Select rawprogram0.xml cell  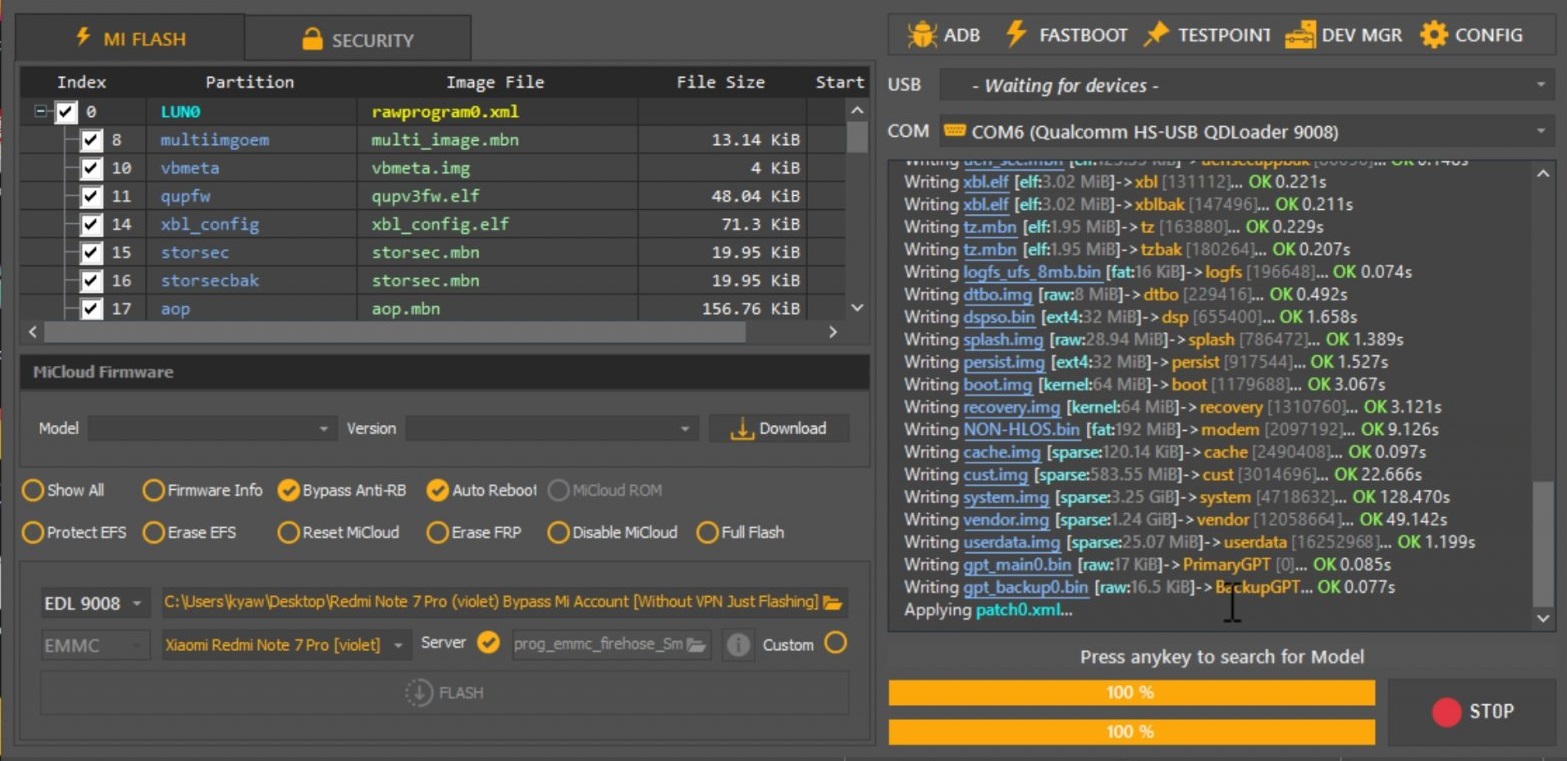(497, 112)
